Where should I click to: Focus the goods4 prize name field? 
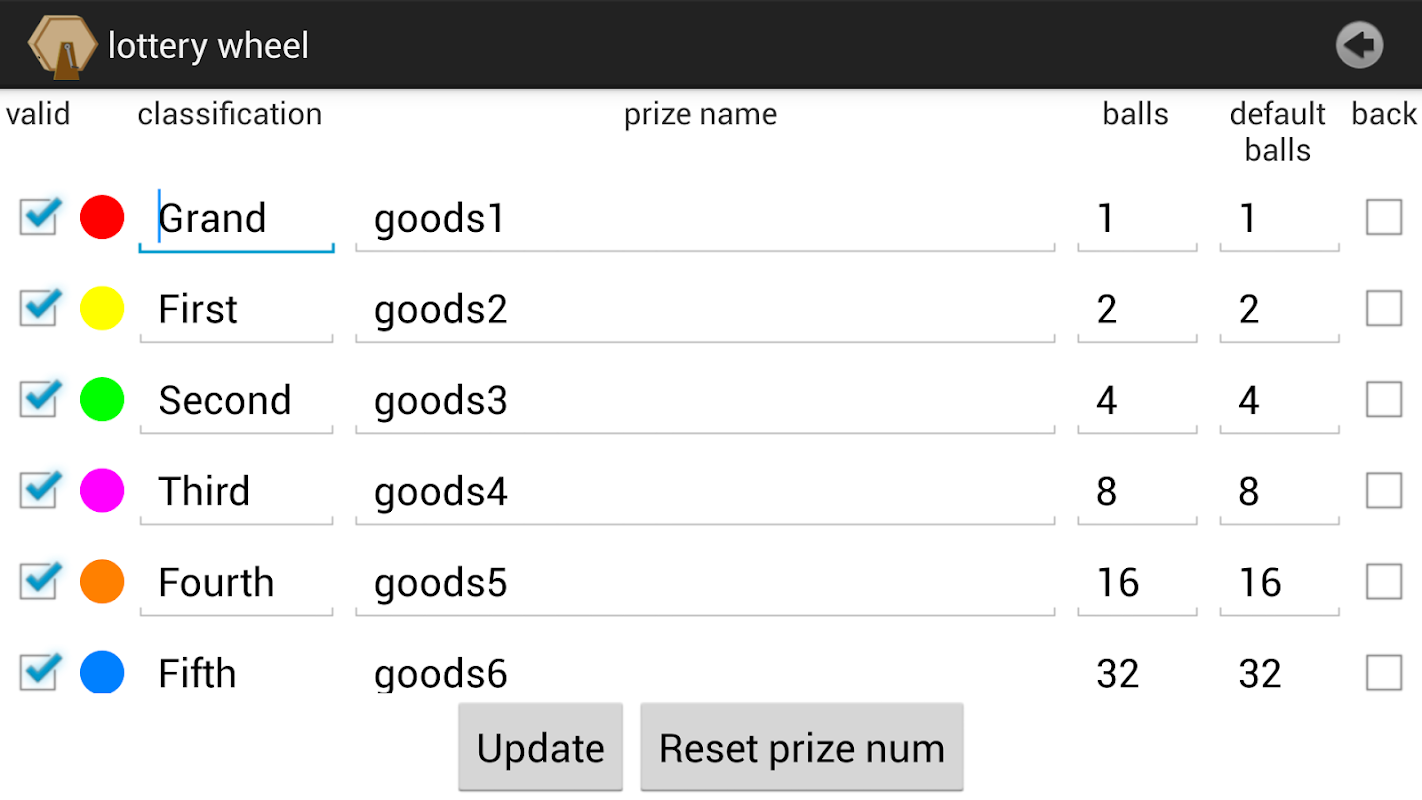click(705, 492)
